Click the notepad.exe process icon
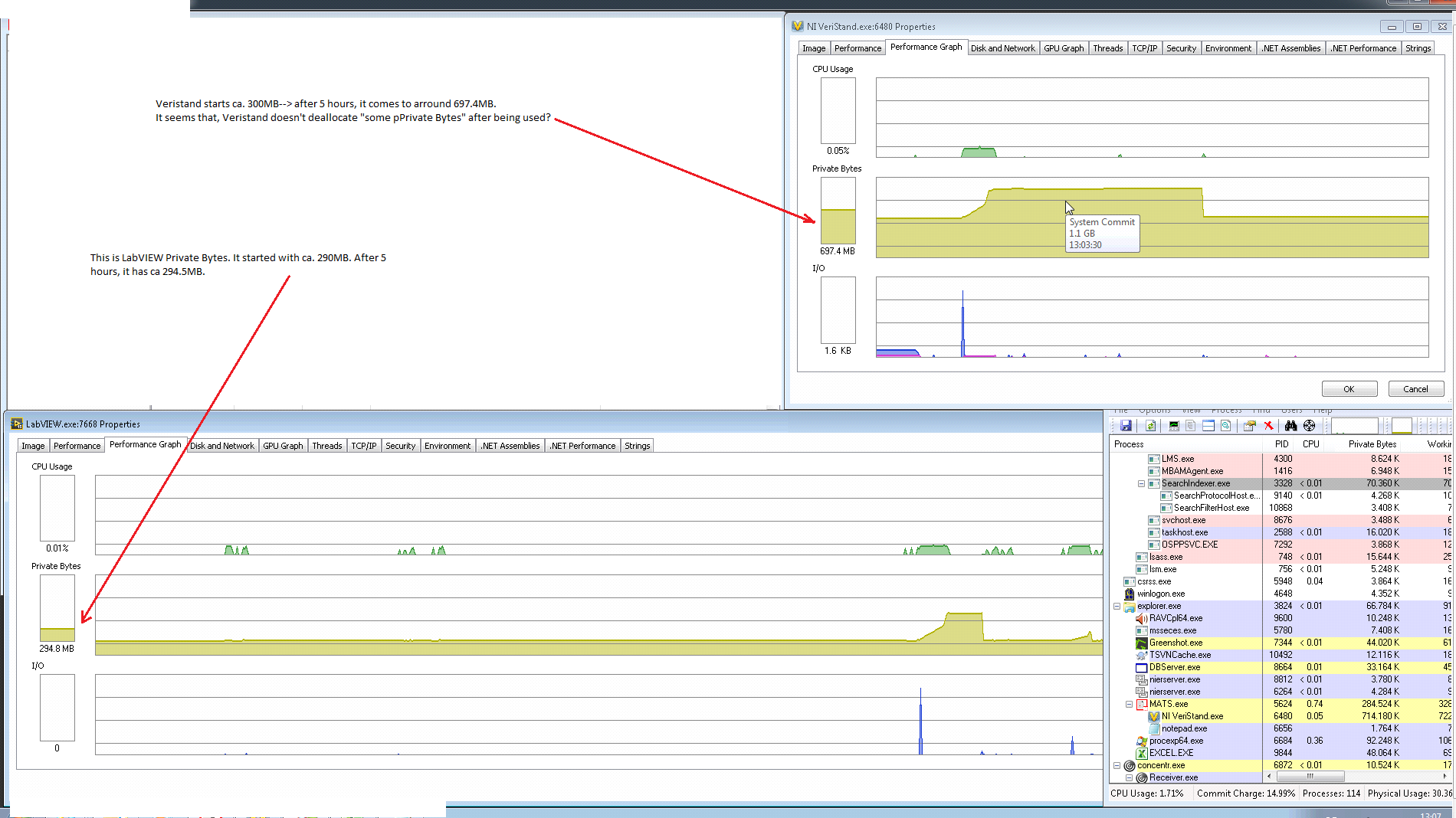This screenshot has width=1456, height=818. tap(1154, 728)
